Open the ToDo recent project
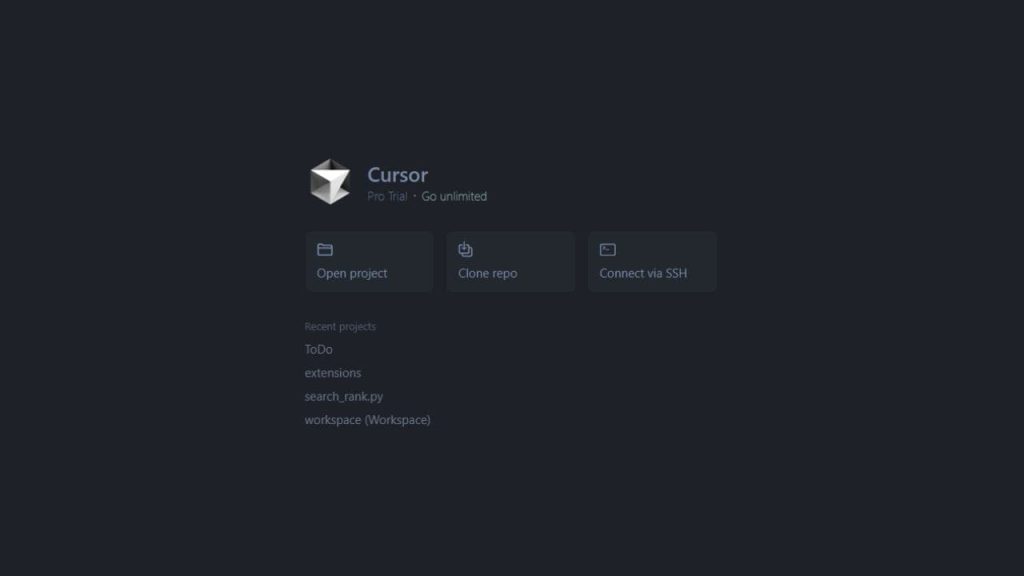The width and height of the screenshot is (1024, 576). [318, 349]
